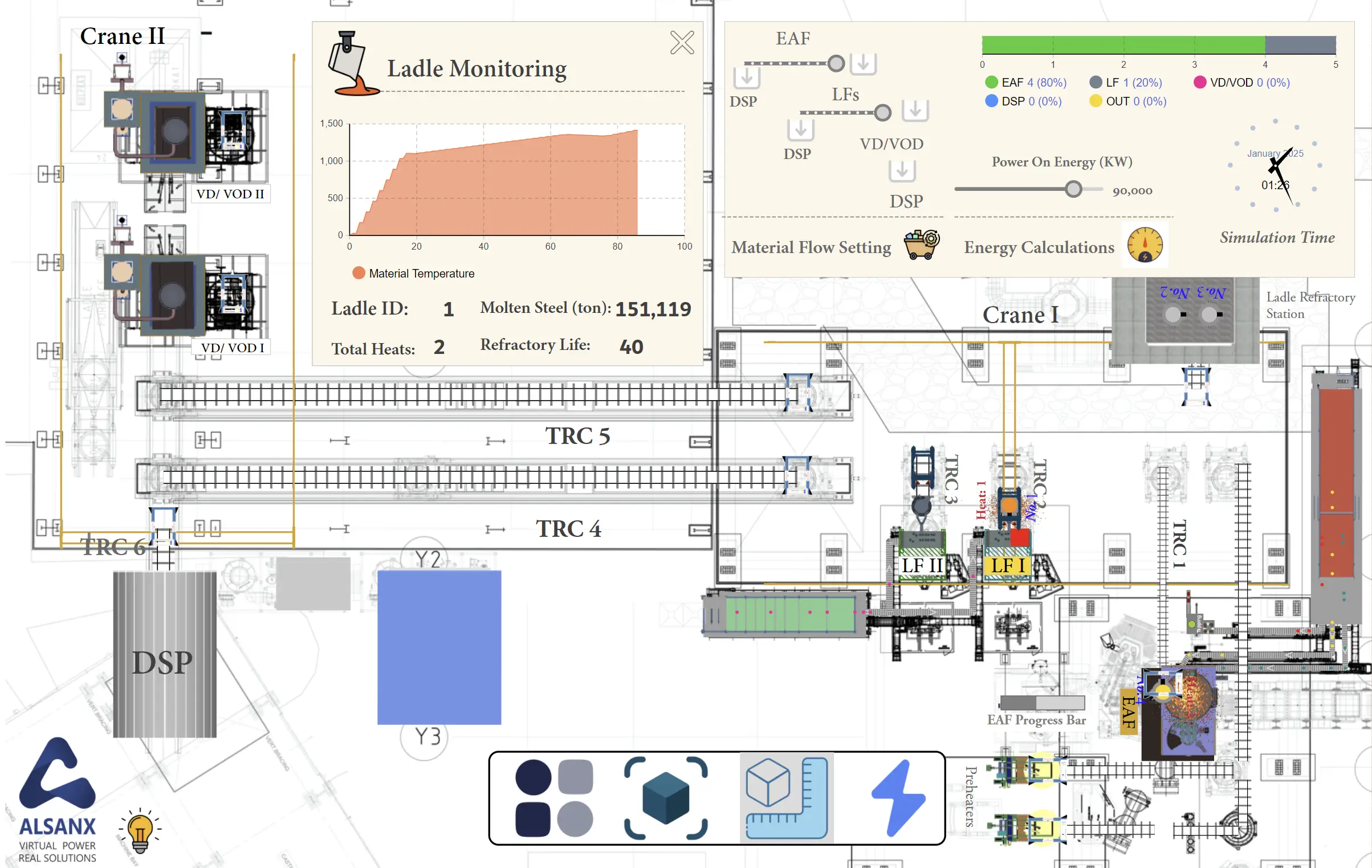
Task: Open Energy Calculations gauge icon
Action: coord(1145,245)
